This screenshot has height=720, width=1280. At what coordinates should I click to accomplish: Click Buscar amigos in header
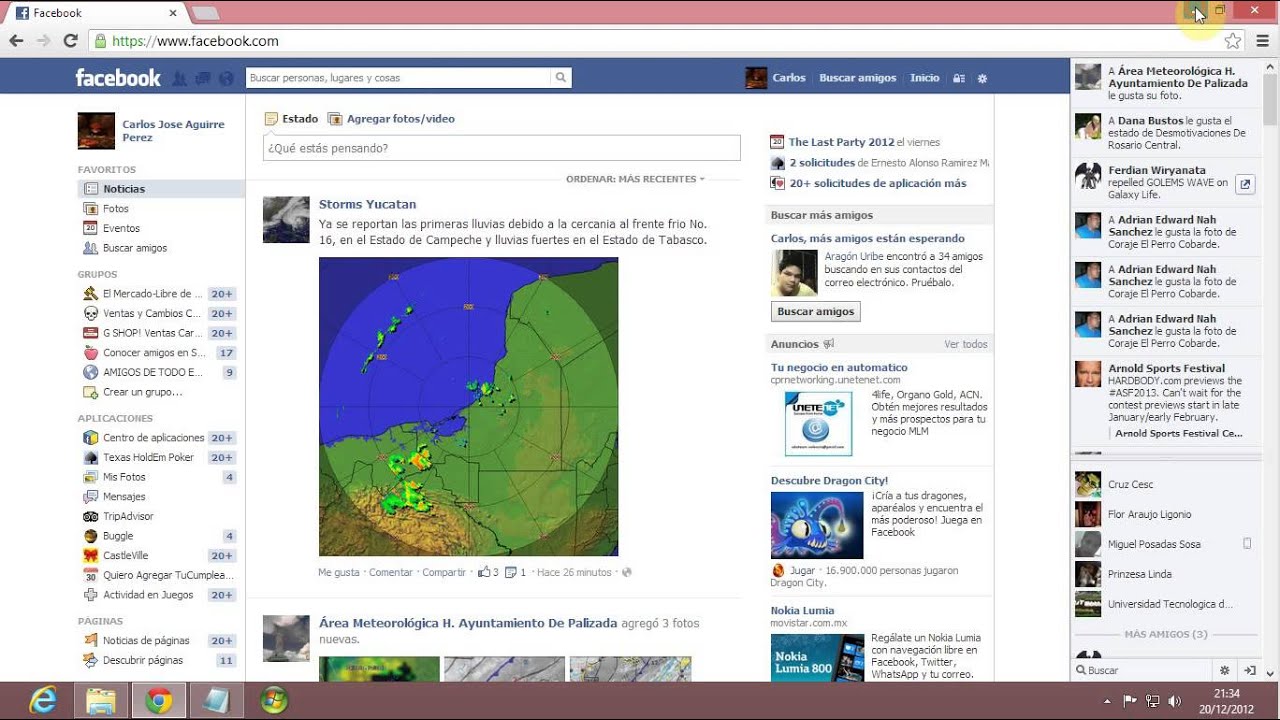click(858, 78)
